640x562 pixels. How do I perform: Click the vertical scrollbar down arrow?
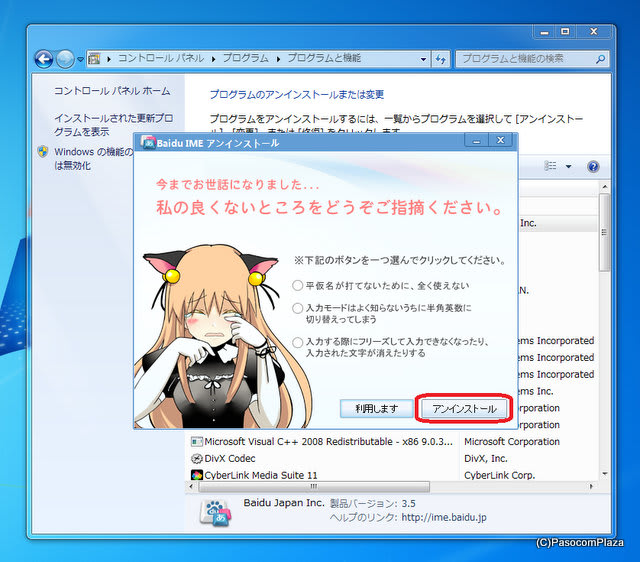tap(605, 474)
